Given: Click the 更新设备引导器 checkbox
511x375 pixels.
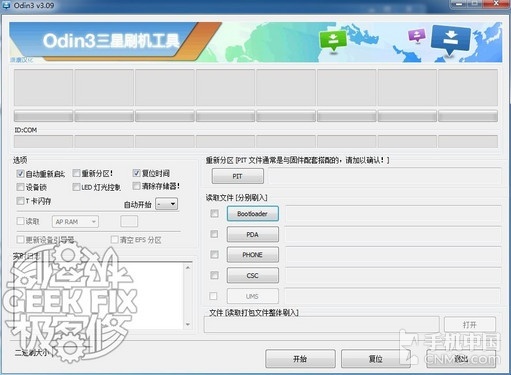Looking at the screenshot, I should (x=20, y=239).
